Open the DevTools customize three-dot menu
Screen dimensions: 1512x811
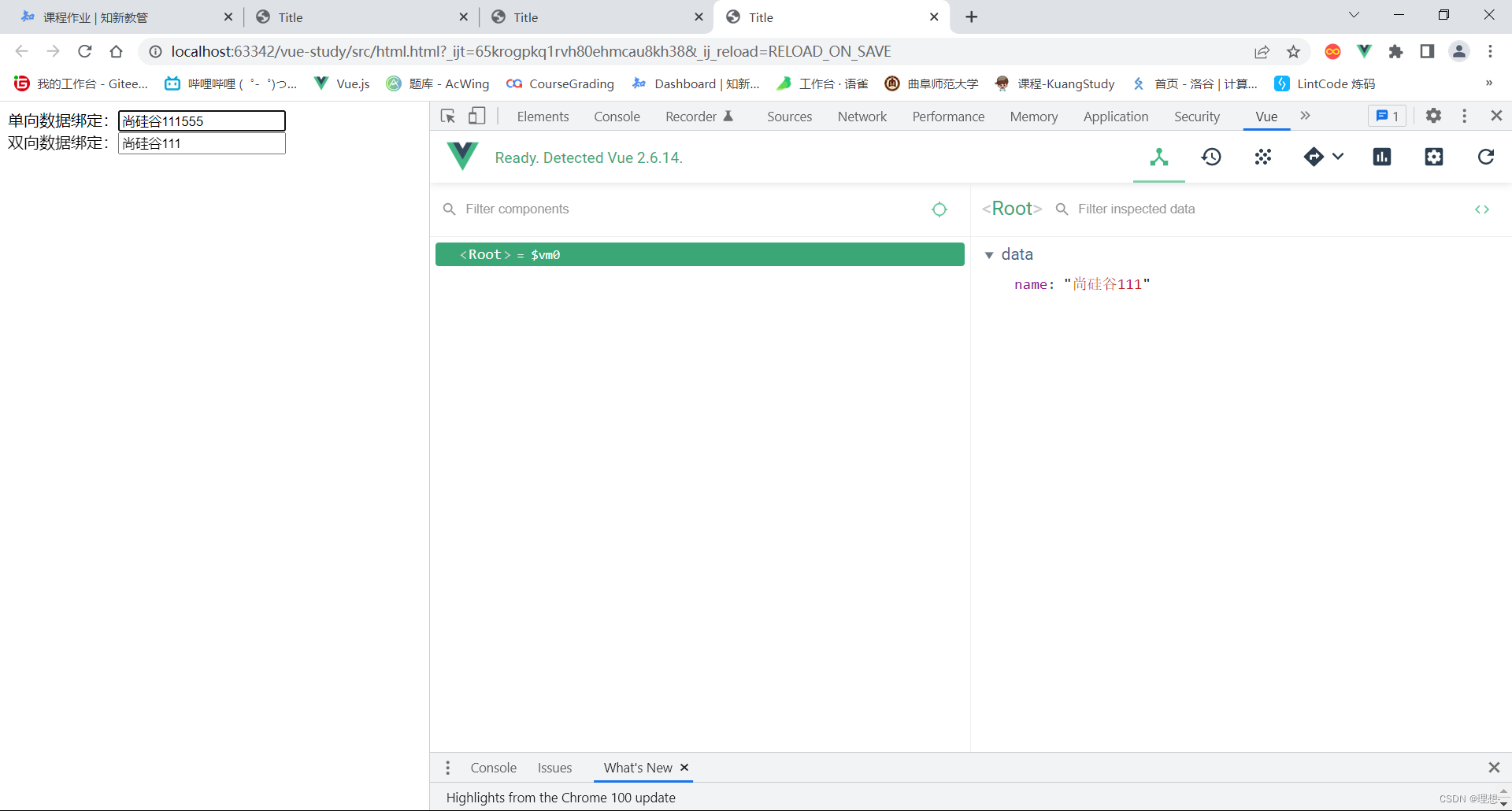point(1465,116)
